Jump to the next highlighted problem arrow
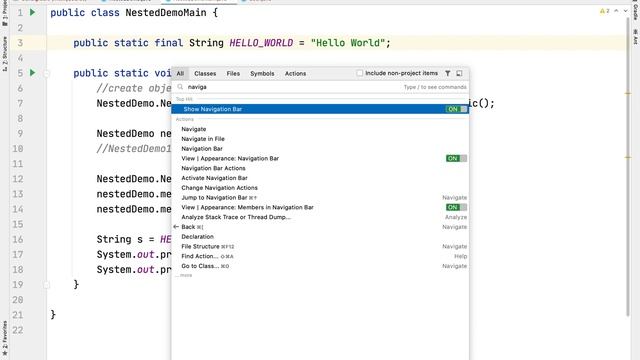Image resolution: width=640 pixels, height=360 pixels. pyautogui.click(x=625, y=11)
